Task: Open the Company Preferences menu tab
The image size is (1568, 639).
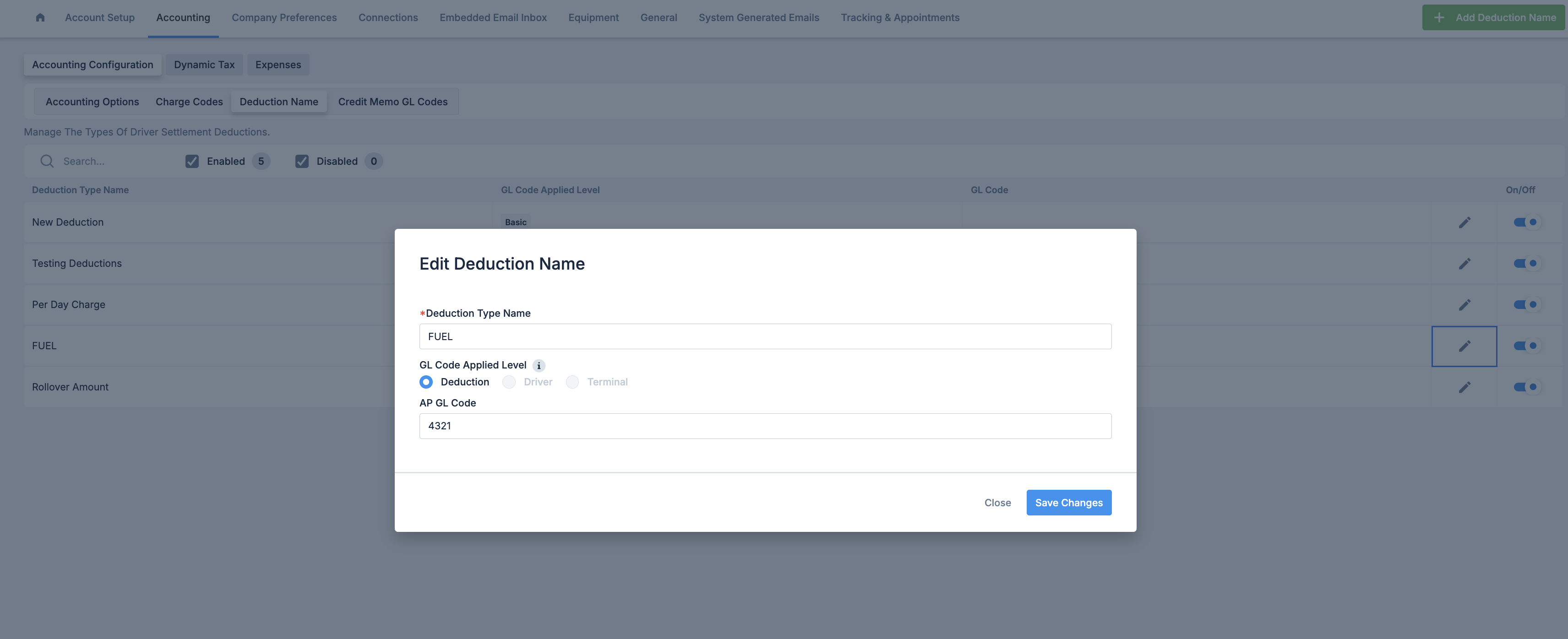Action: coord(283,18)
